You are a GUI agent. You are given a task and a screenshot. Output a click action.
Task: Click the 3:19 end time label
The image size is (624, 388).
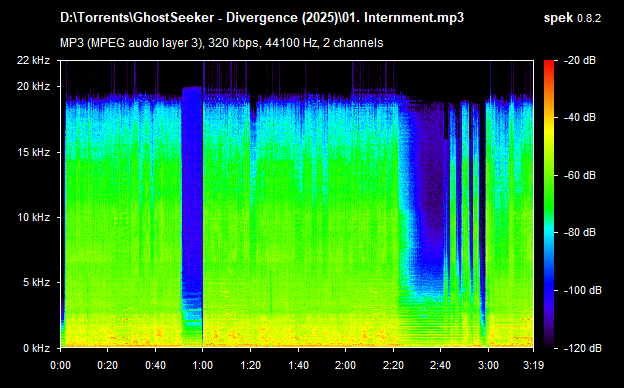533,365
